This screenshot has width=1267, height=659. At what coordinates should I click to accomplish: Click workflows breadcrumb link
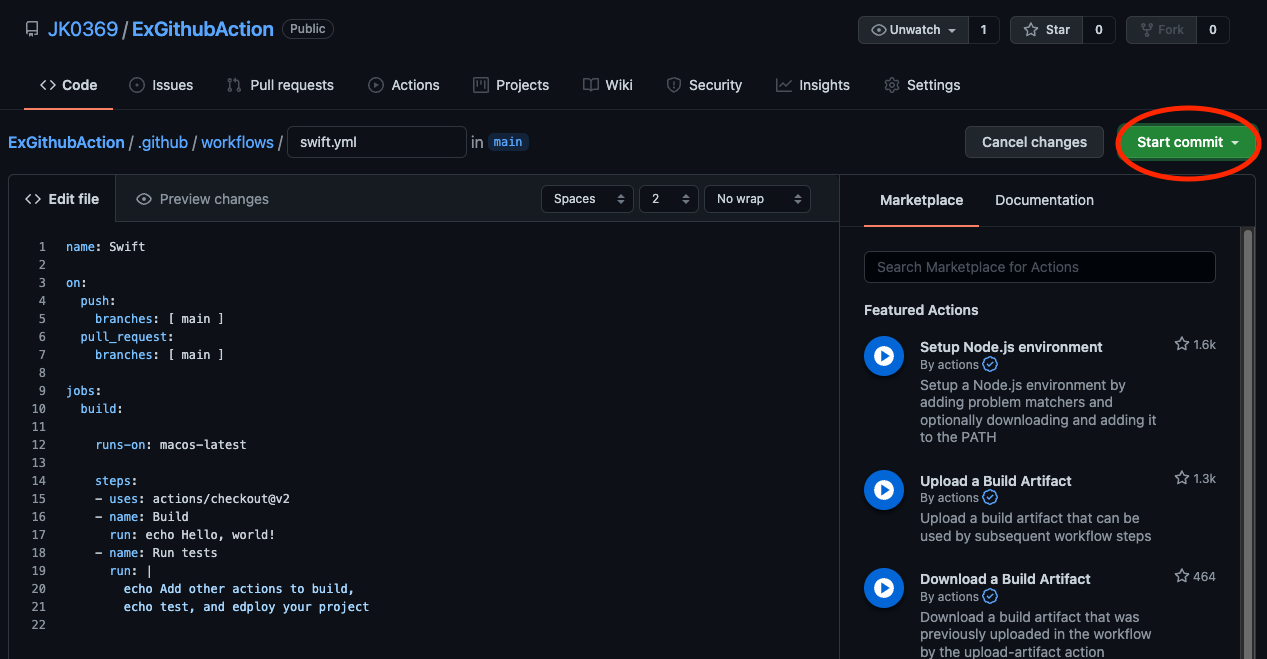[237, 142]
